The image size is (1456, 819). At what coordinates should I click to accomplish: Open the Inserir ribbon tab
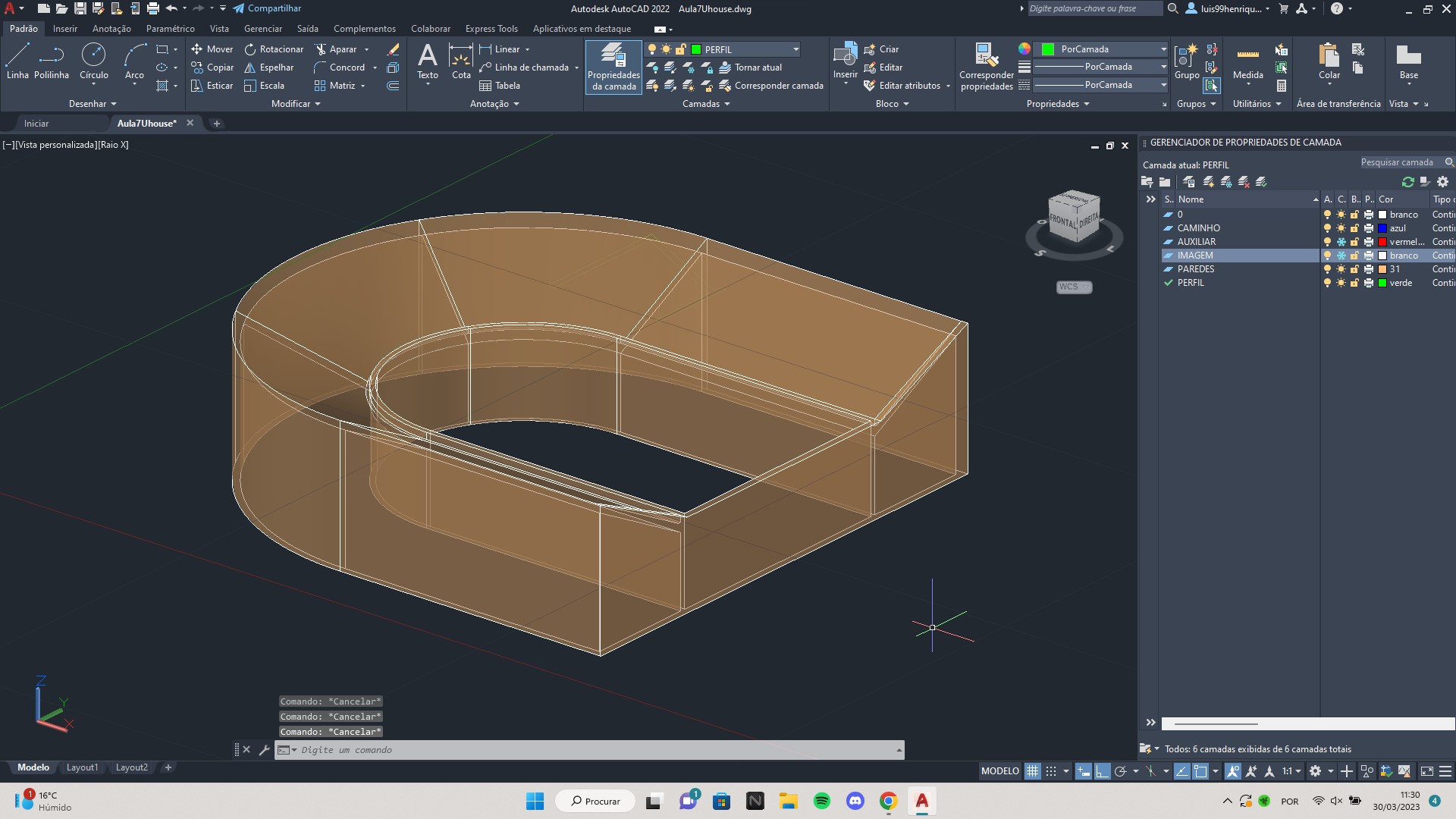pos(65,29)
